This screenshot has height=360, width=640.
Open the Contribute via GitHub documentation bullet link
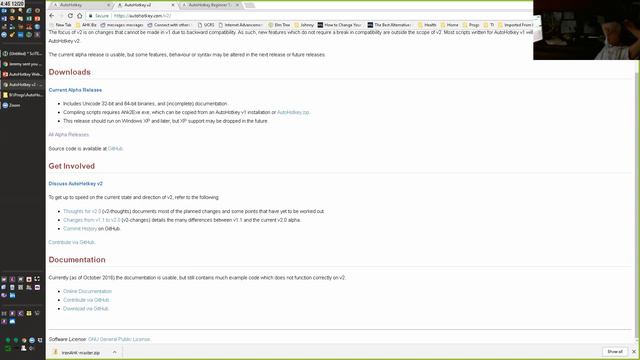pos(86,300)
